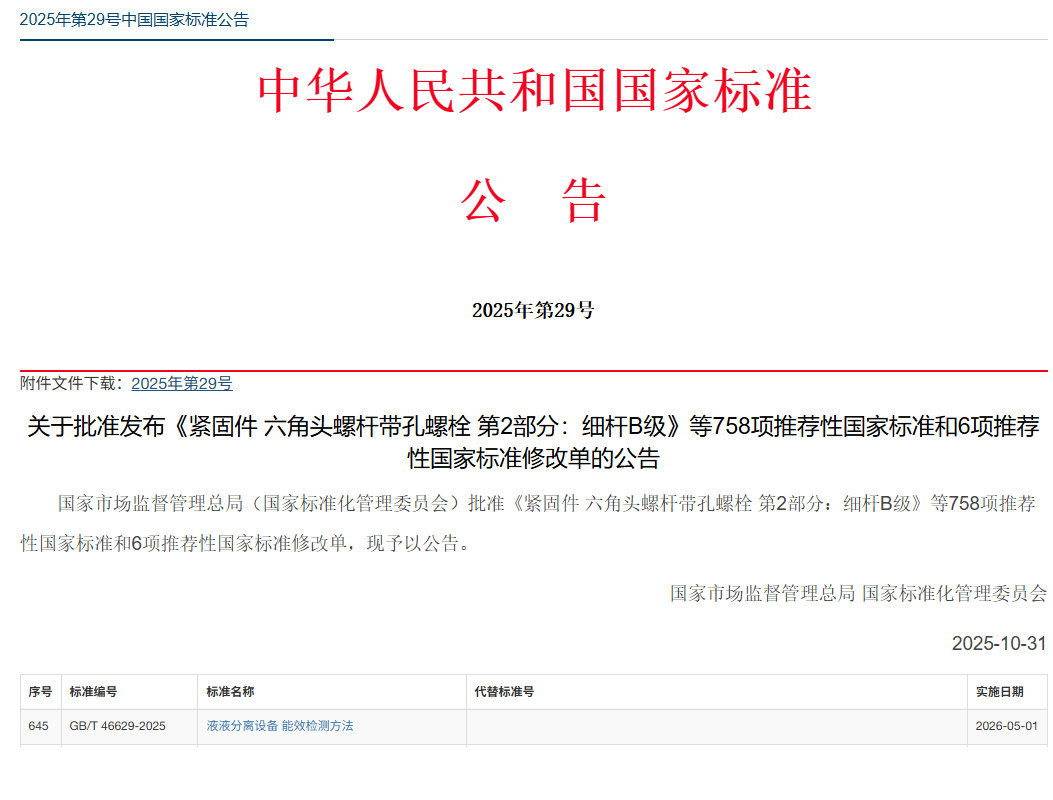Click the announcement title about 758项推荐性国家标准
1053x800 pixels.
tap(527, 438)
